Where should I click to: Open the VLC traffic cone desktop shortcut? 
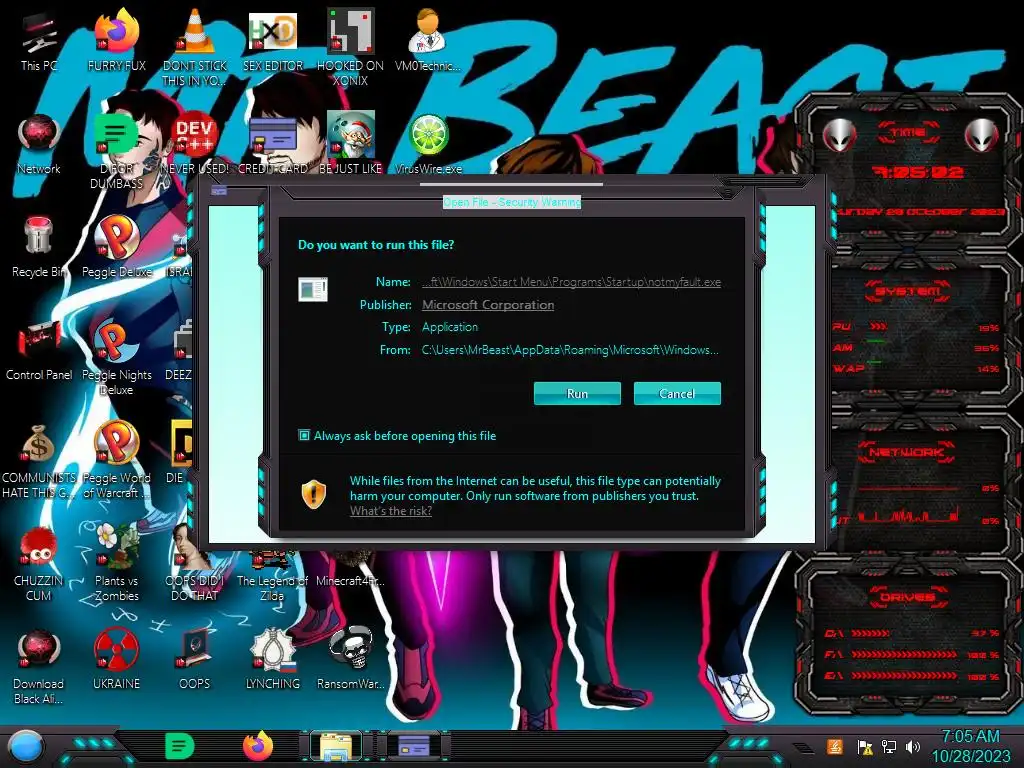tap(195, 46)
